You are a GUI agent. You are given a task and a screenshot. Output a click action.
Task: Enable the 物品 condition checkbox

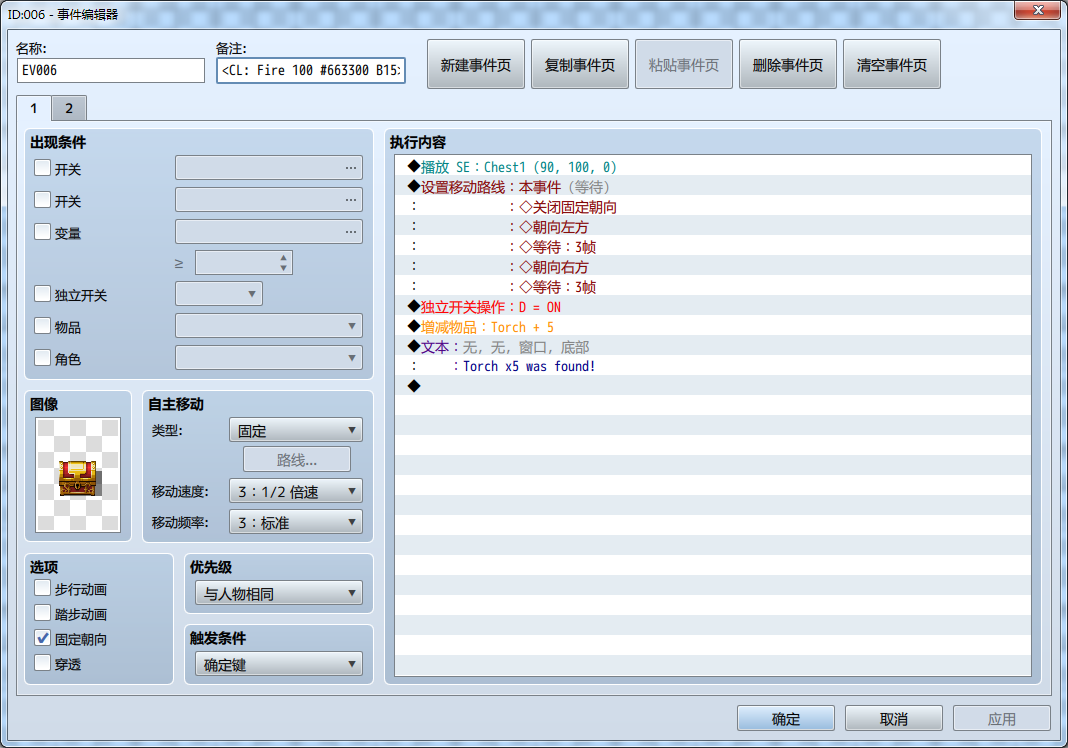coord(41,325)
